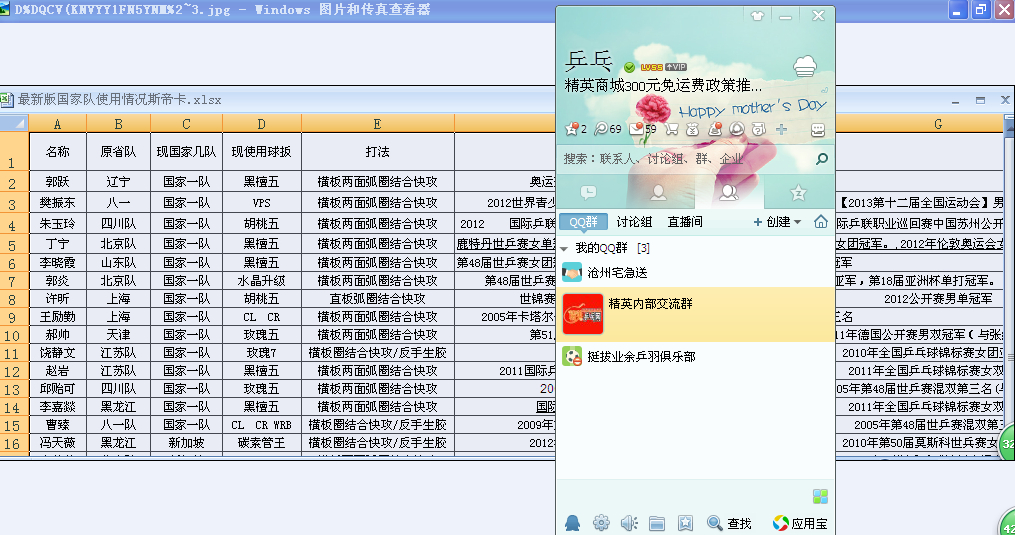
Task: Open the message manager speaker icon
Action: pos(629,523)
